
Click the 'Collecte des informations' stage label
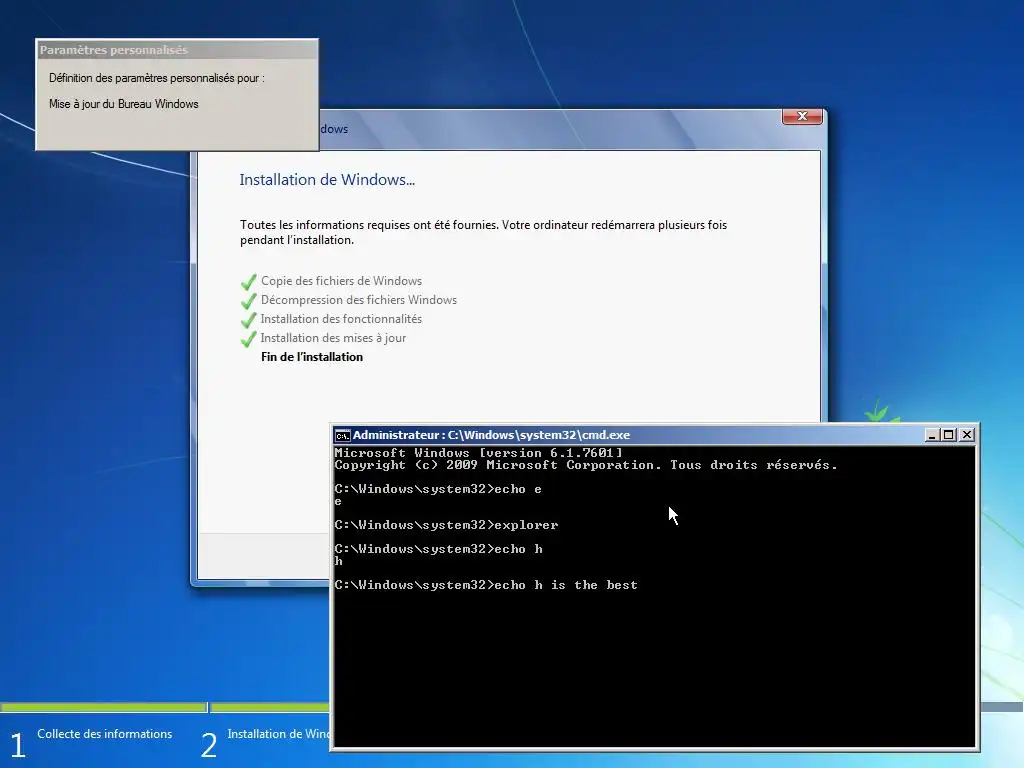pos(104,734)
